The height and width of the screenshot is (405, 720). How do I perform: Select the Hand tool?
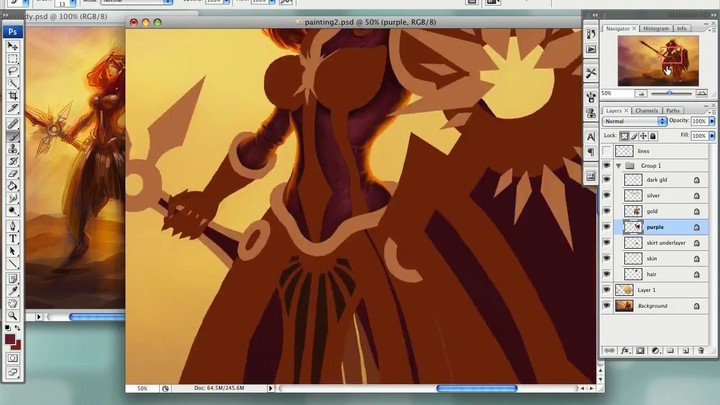12,303
